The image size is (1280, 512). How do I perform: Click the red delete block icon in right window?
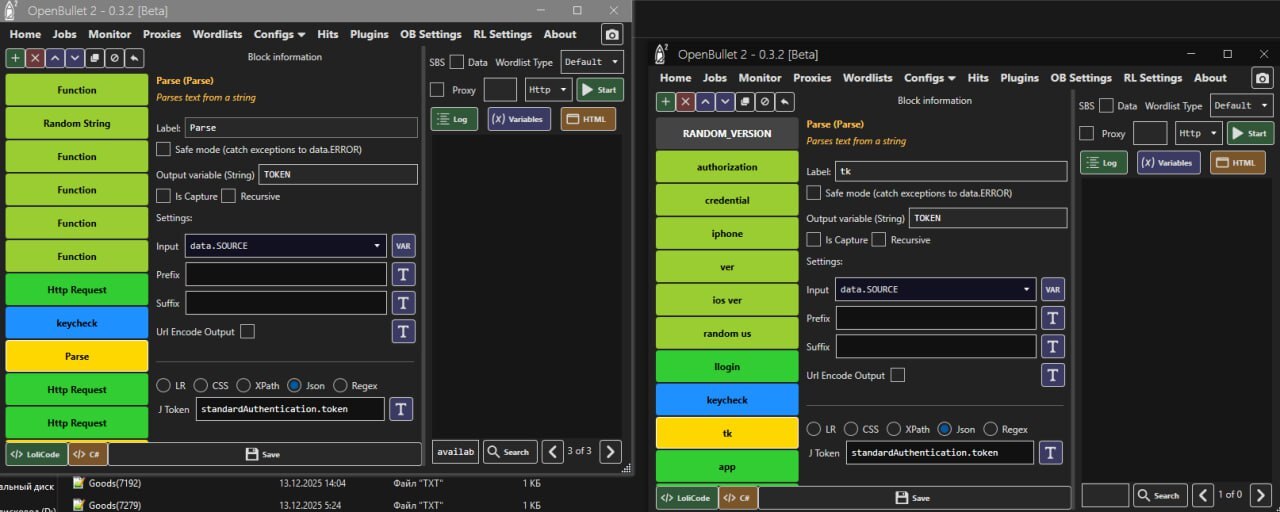click(x=686, y=101)
